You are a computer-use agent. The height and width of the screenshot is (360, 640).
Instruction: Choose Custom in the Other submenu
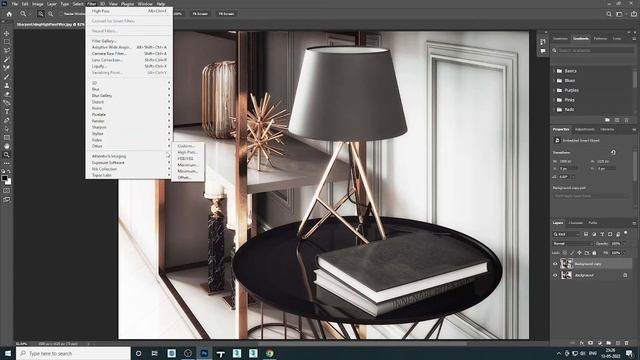pos(187,146)
